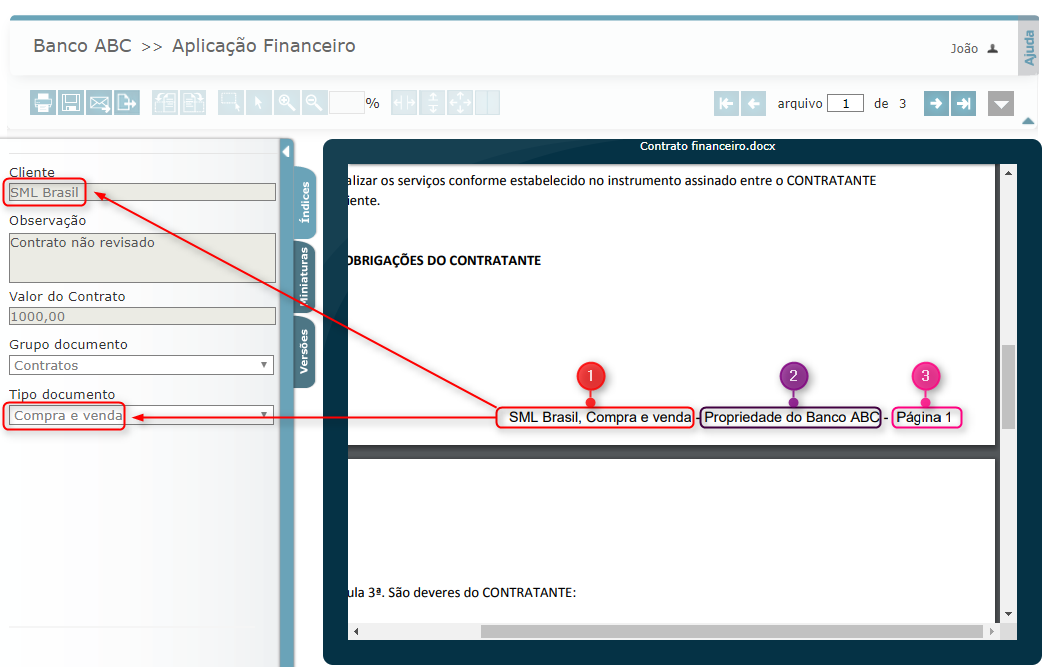
Task: Click the João user profile icon
Action: (x=992, y=48)
